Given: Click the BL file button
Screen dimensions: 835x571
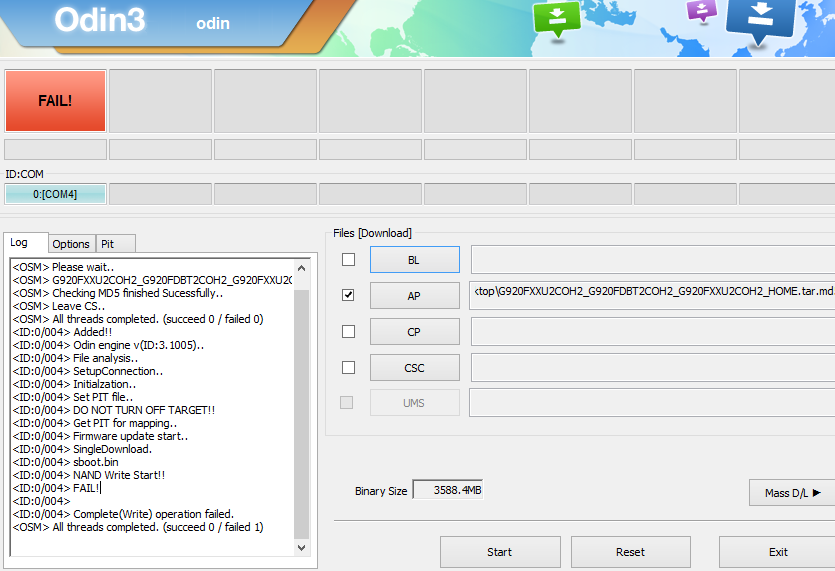Looking at the screenshot, I should coord(414,259).
